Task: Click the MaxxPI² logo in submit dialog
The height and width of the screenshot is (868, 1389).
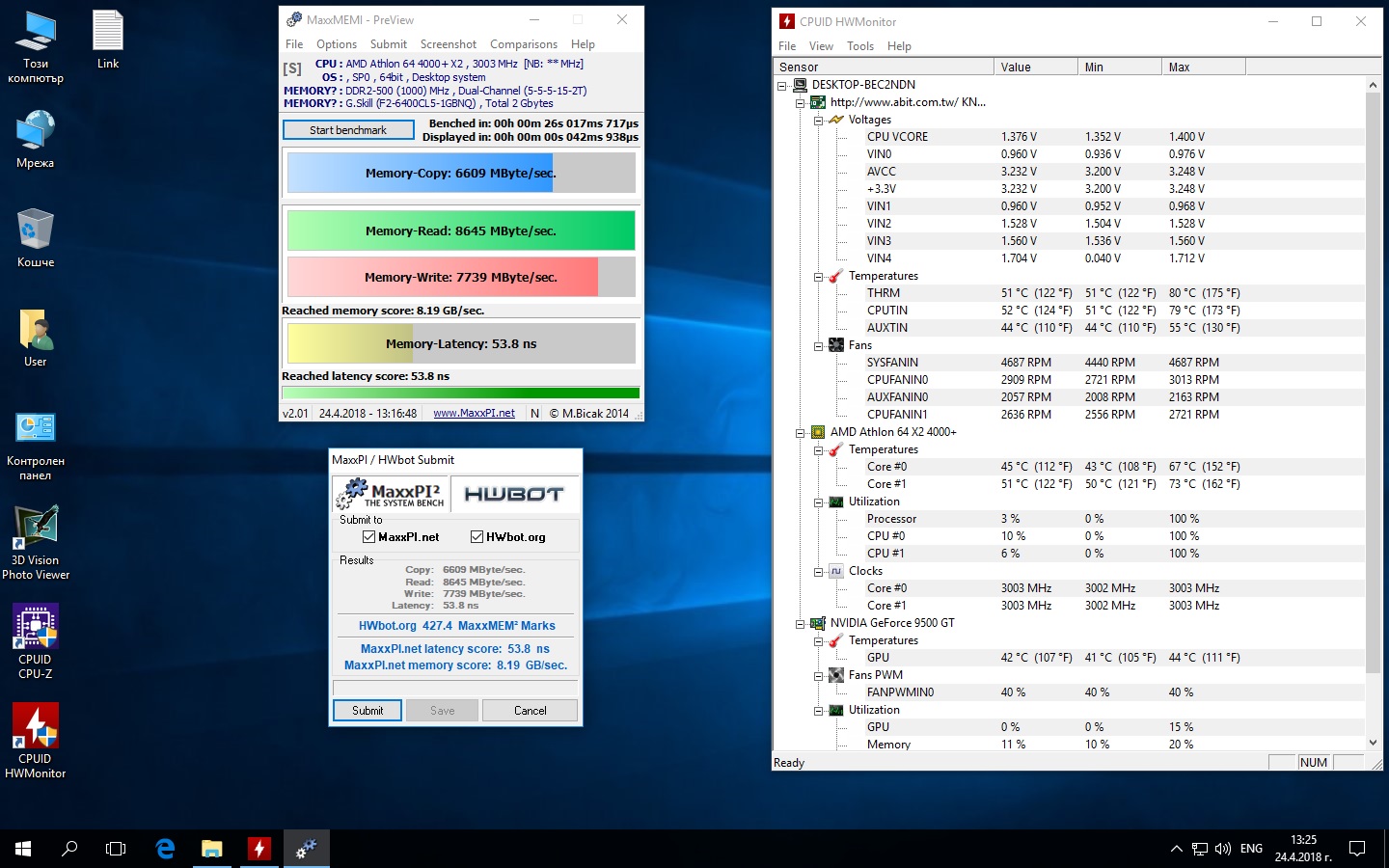Action: tap(391, 494)
